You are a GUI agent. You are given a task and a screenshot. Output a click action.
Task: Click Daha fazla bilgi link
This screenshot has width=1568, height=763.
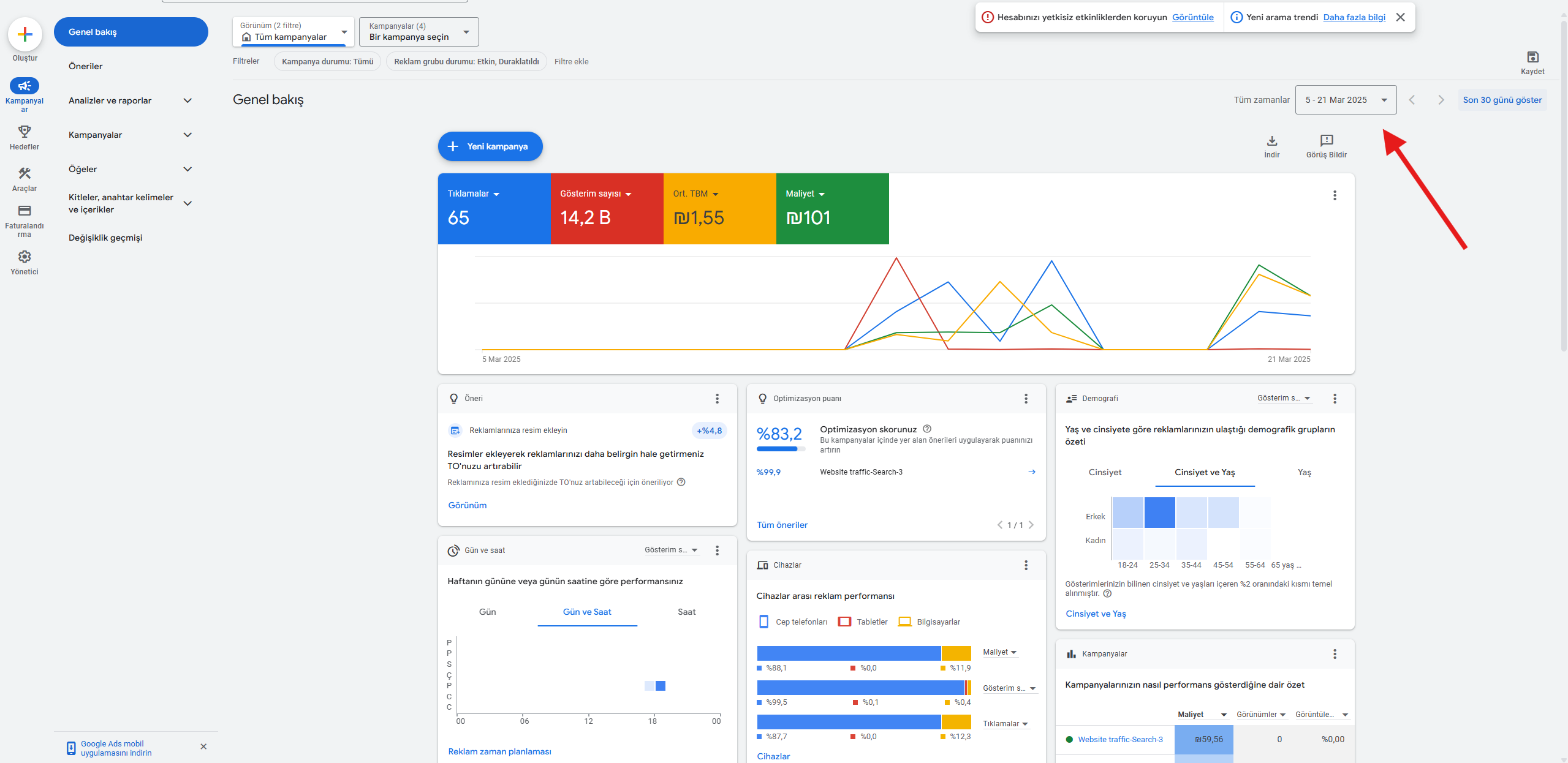tap(1354, 17)
